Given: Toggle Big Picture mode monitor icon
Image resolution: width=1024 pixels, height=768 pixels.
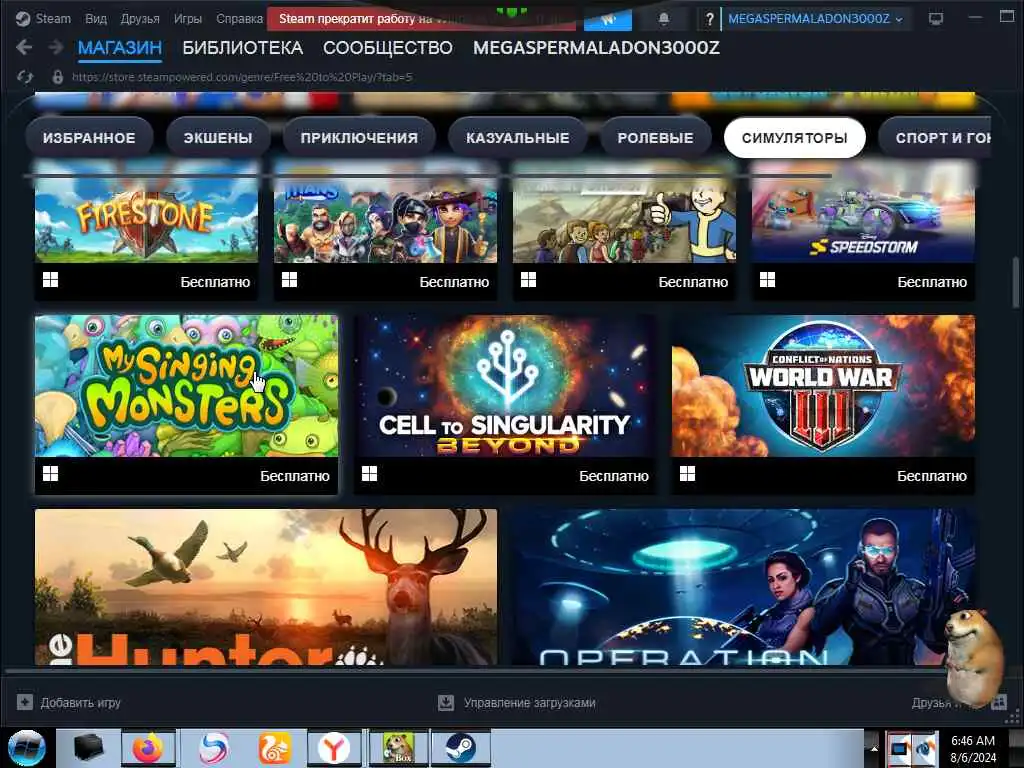Looking at the screenshot, I should (x=935, y=19).
